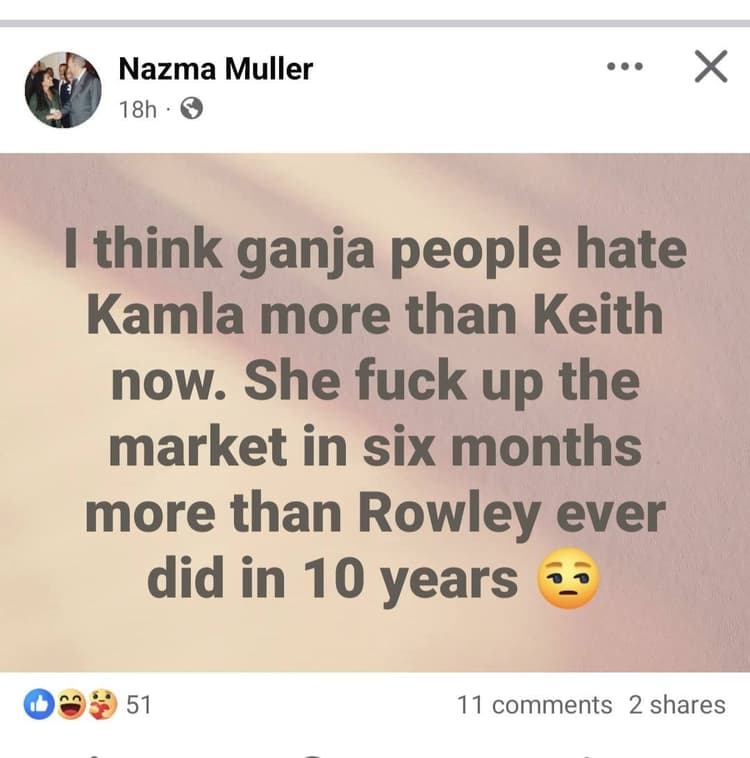750x758 pixels.
Task: Click the 18h post timestamp
Action: pos(137,109)
